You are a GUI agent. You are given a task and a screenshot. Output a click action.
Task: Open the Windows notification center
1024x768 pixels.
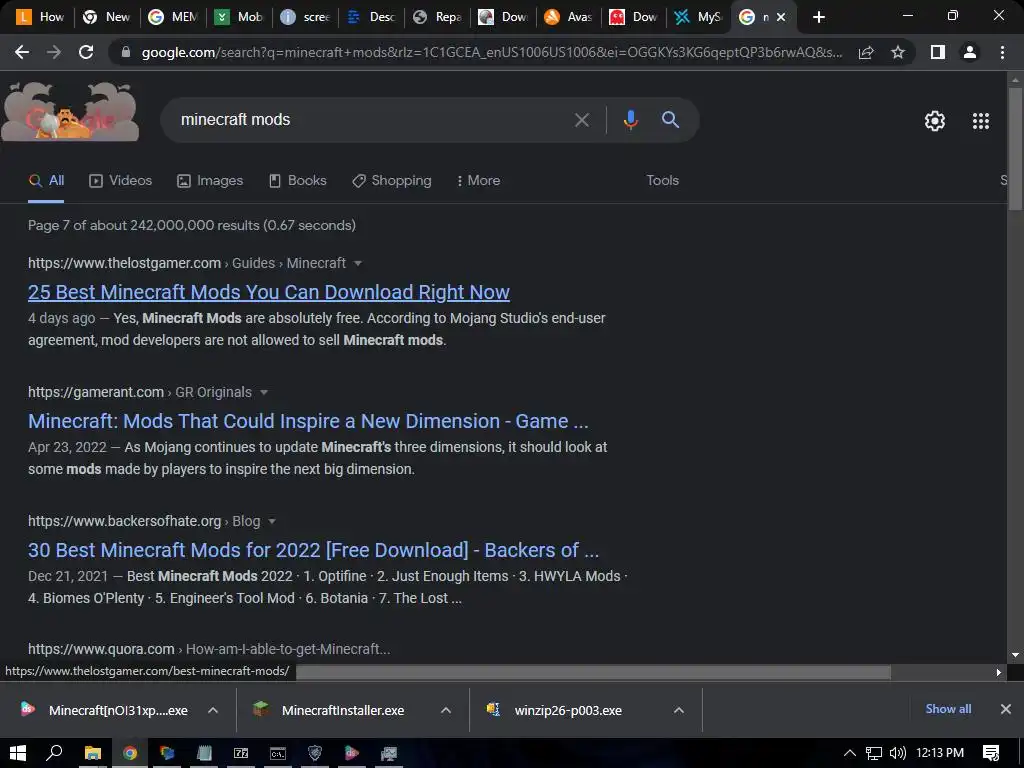[991, 753]
